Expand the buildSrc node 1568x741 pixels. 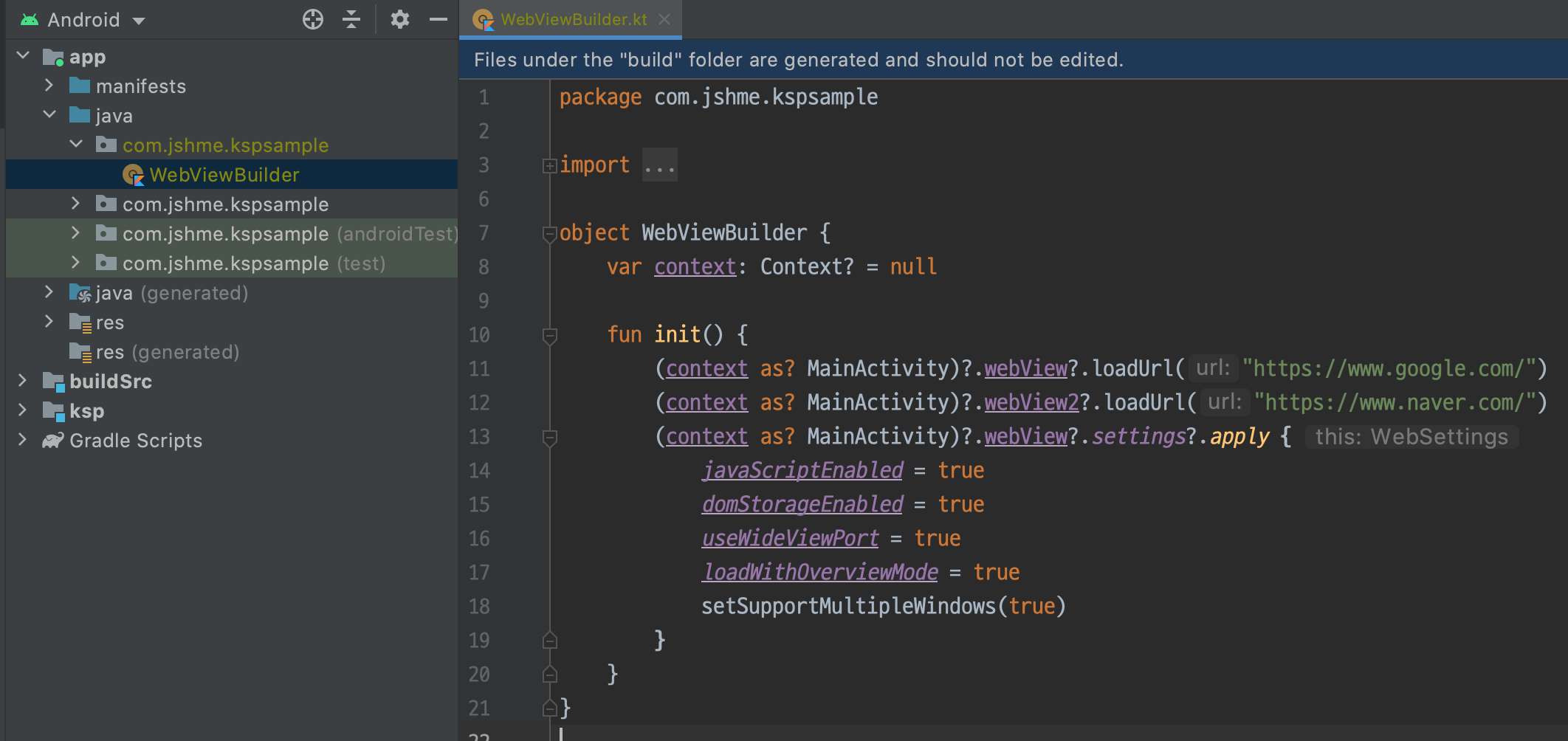pyautogui.click(x=23, y=382)
